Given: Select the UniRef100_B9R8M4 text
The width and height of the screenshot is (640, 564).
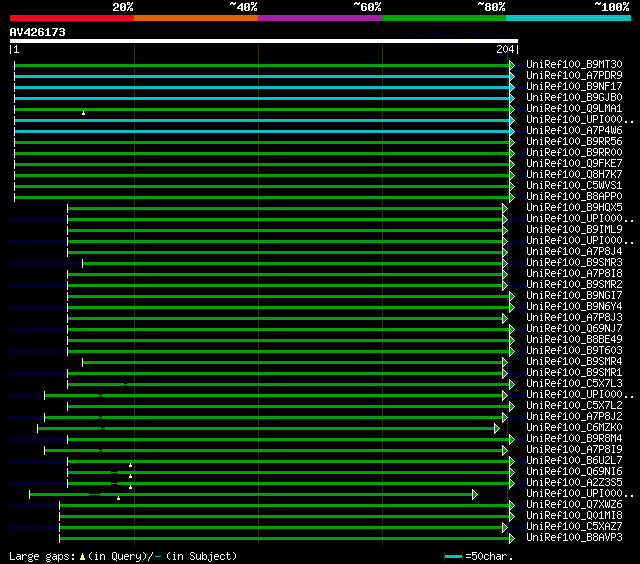Looking at the screenshot, I should [574, 439].
